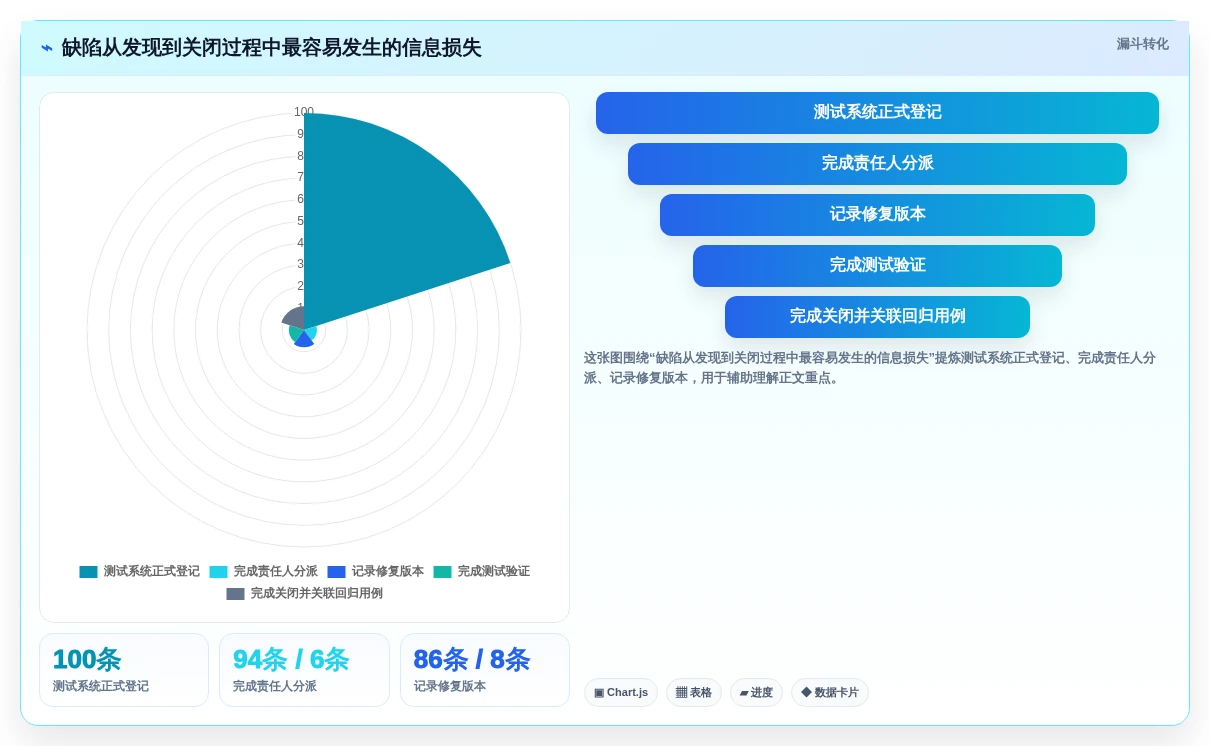
Task: Toggle 记录修复版本 legend color box
Action: 336,572
